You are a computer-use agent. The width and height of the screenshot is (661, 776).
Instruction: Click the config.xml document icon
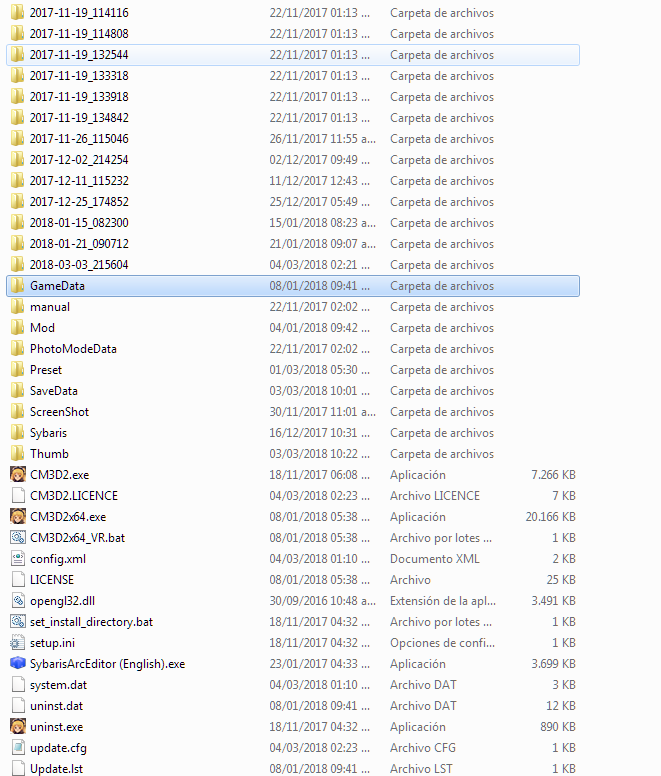click(18, 559)
